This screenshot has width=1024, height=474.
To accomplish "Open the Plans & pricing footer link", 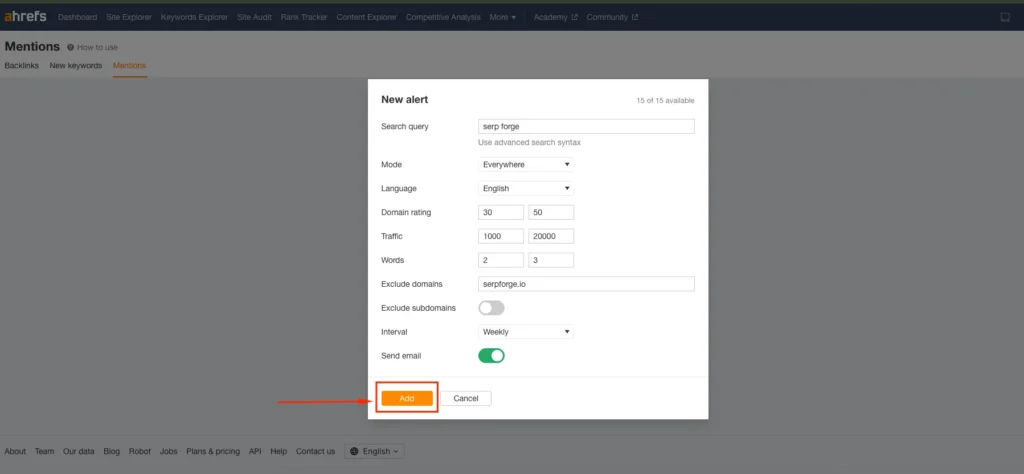I will [213, 451].
